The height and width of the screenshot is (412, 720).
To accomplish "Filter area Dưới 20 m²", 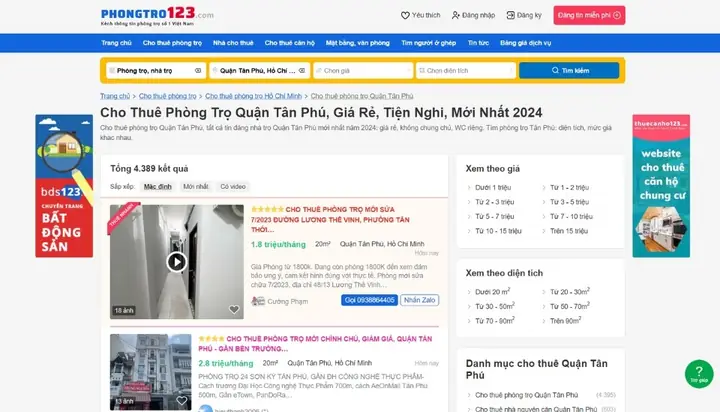I will 492,292.
